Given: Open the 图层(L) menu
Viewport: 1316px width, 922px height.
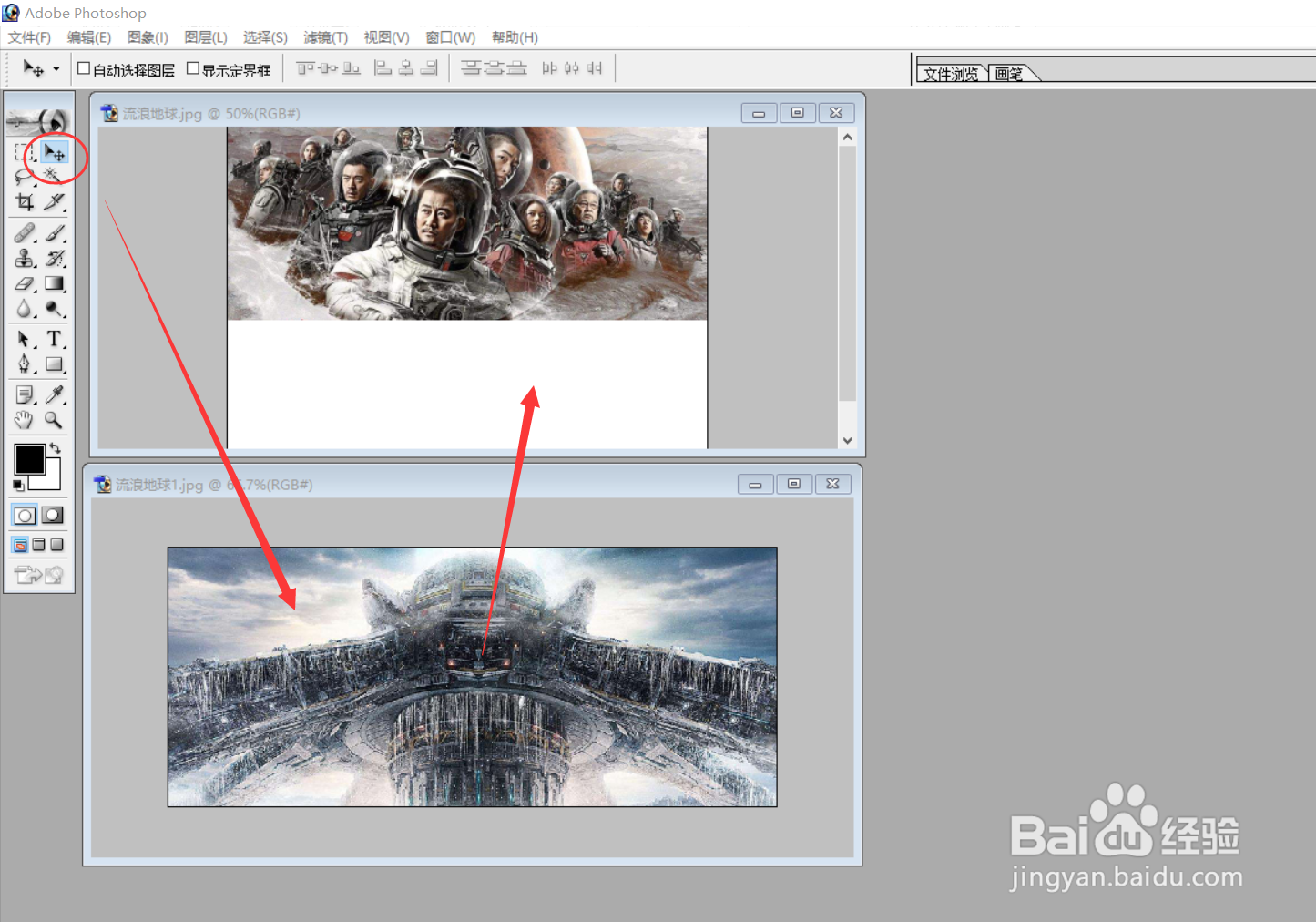Looking at the screenshot, I should (206, 37).
